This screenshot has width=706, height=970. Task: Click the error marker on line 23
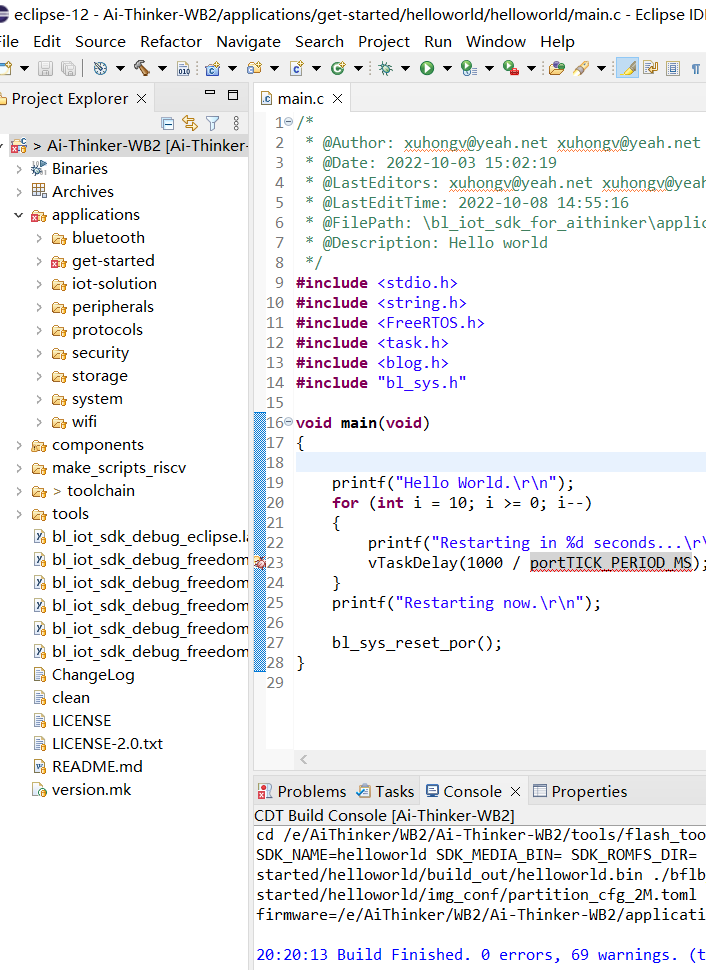coord(260,562)
